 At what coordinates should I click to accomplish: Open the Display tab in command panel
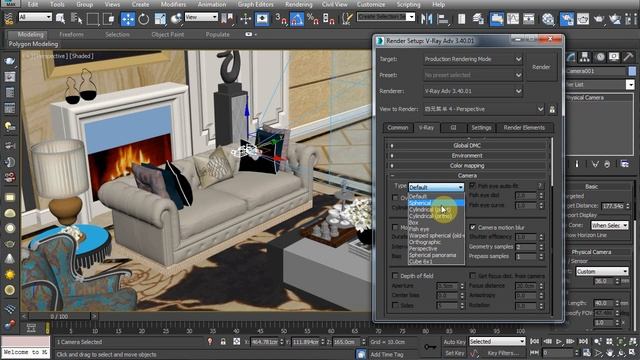pyautogui.click(x=614, y=57)
